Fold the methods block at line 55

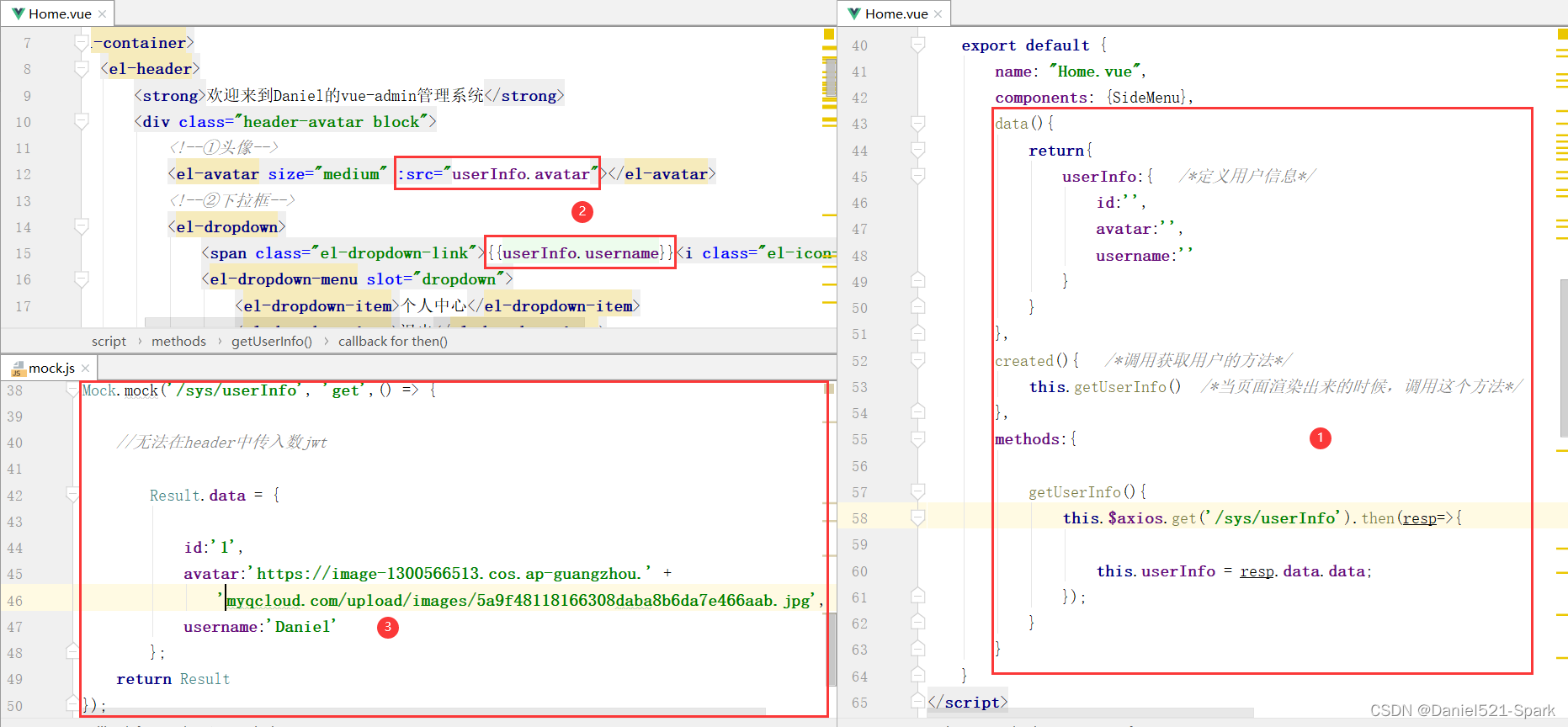[918, 439]
